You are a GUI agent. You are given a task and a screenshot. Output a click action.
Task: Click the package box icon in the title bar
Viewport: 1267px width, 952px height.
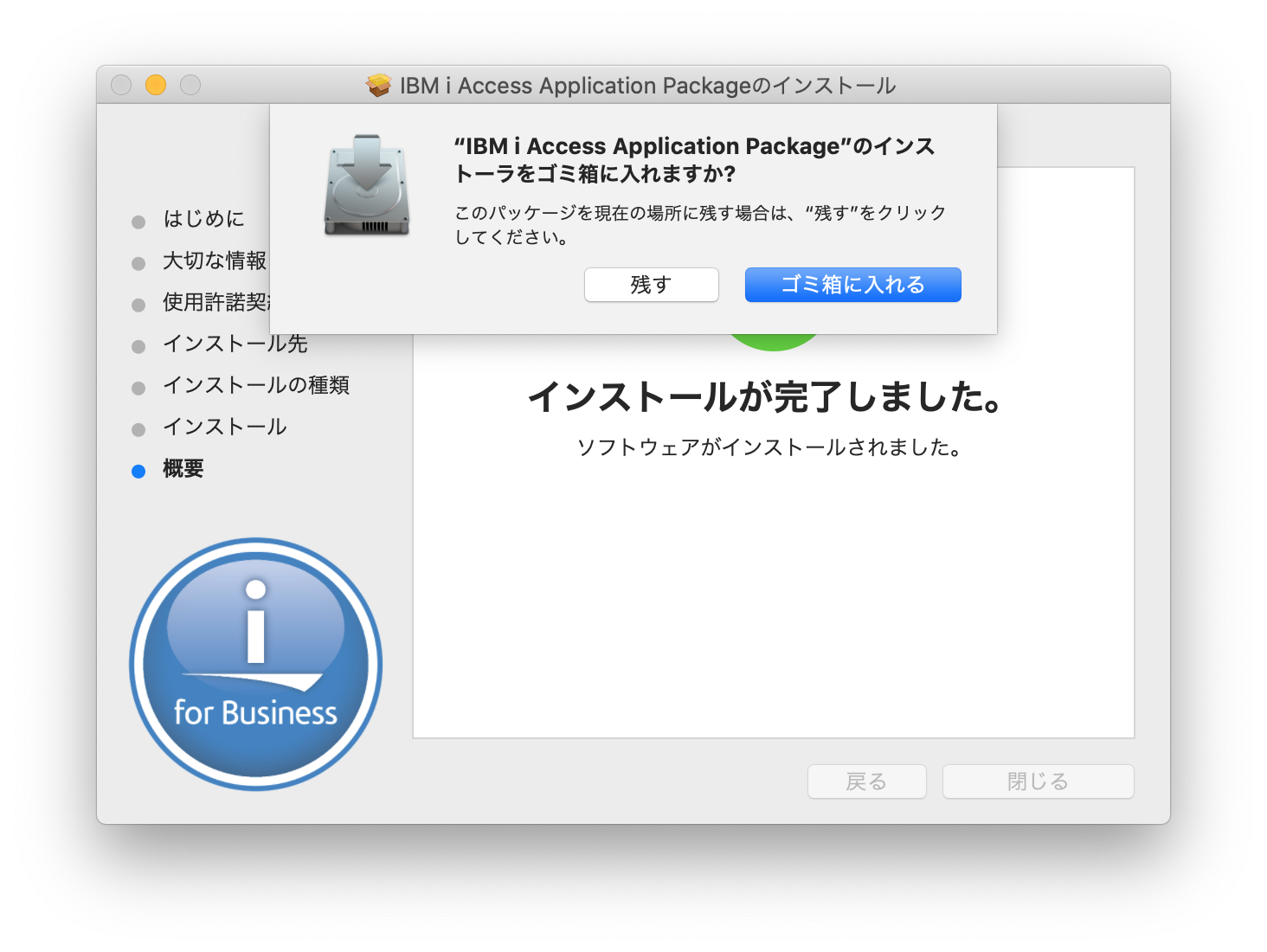point(378,85)
